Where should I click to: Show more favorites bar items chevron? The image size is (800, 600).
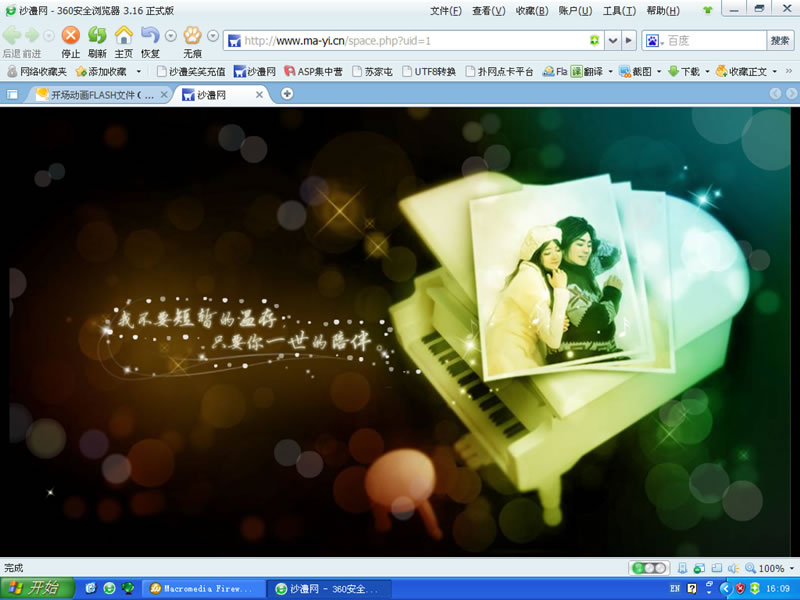pyautogui.click(x=789, y=72)
